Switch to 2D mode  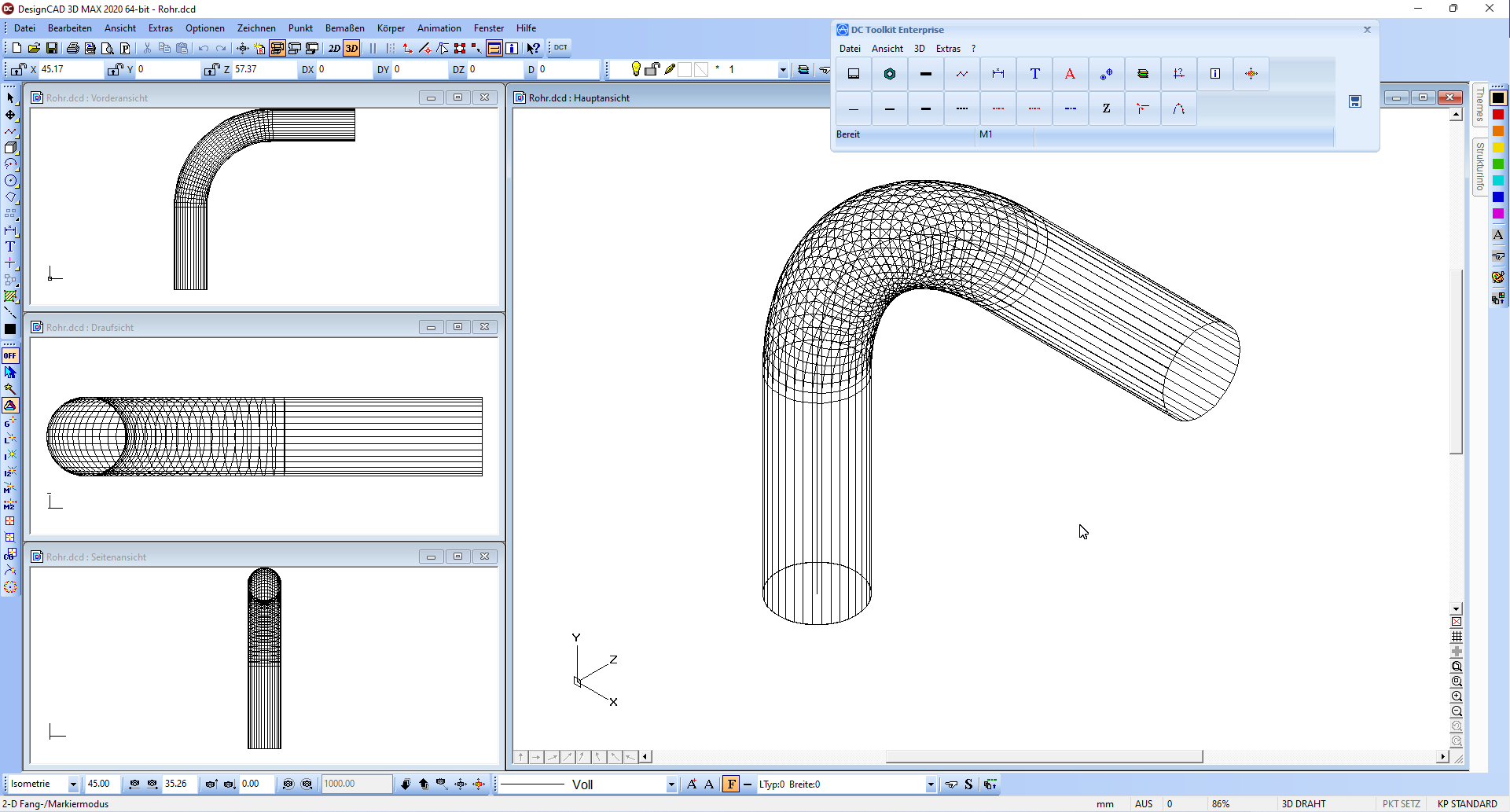334,48
